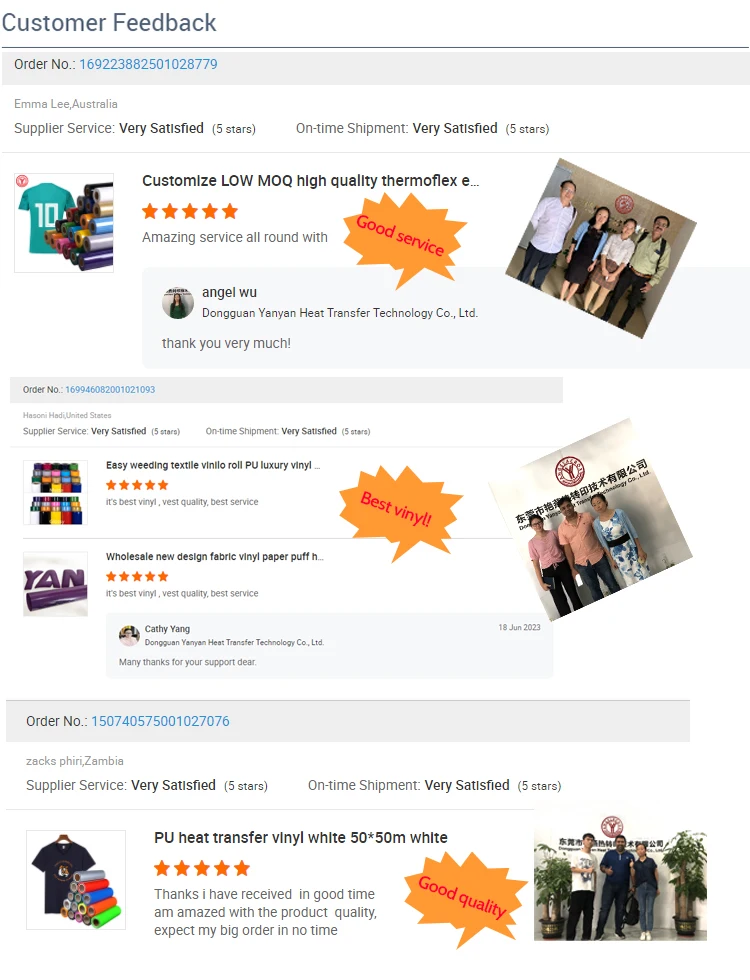Click the Good service orange badge

click(x=403, y=239)
